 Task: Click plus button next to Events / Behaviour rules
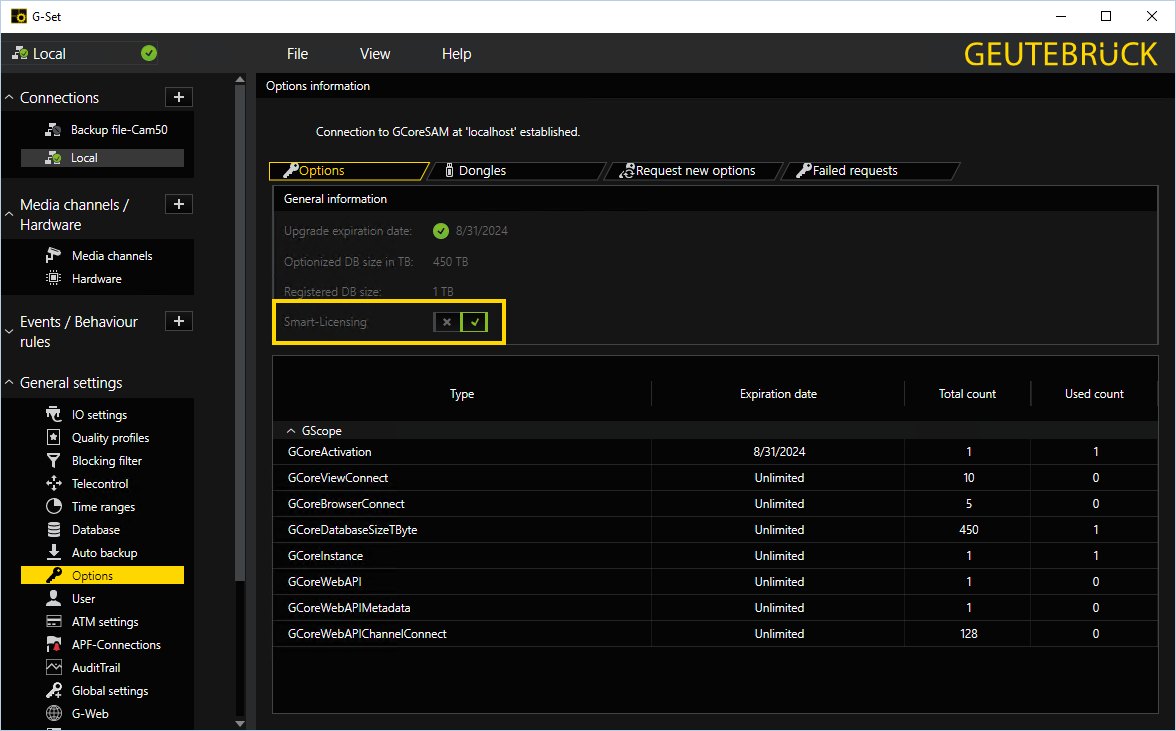[179, 321]
